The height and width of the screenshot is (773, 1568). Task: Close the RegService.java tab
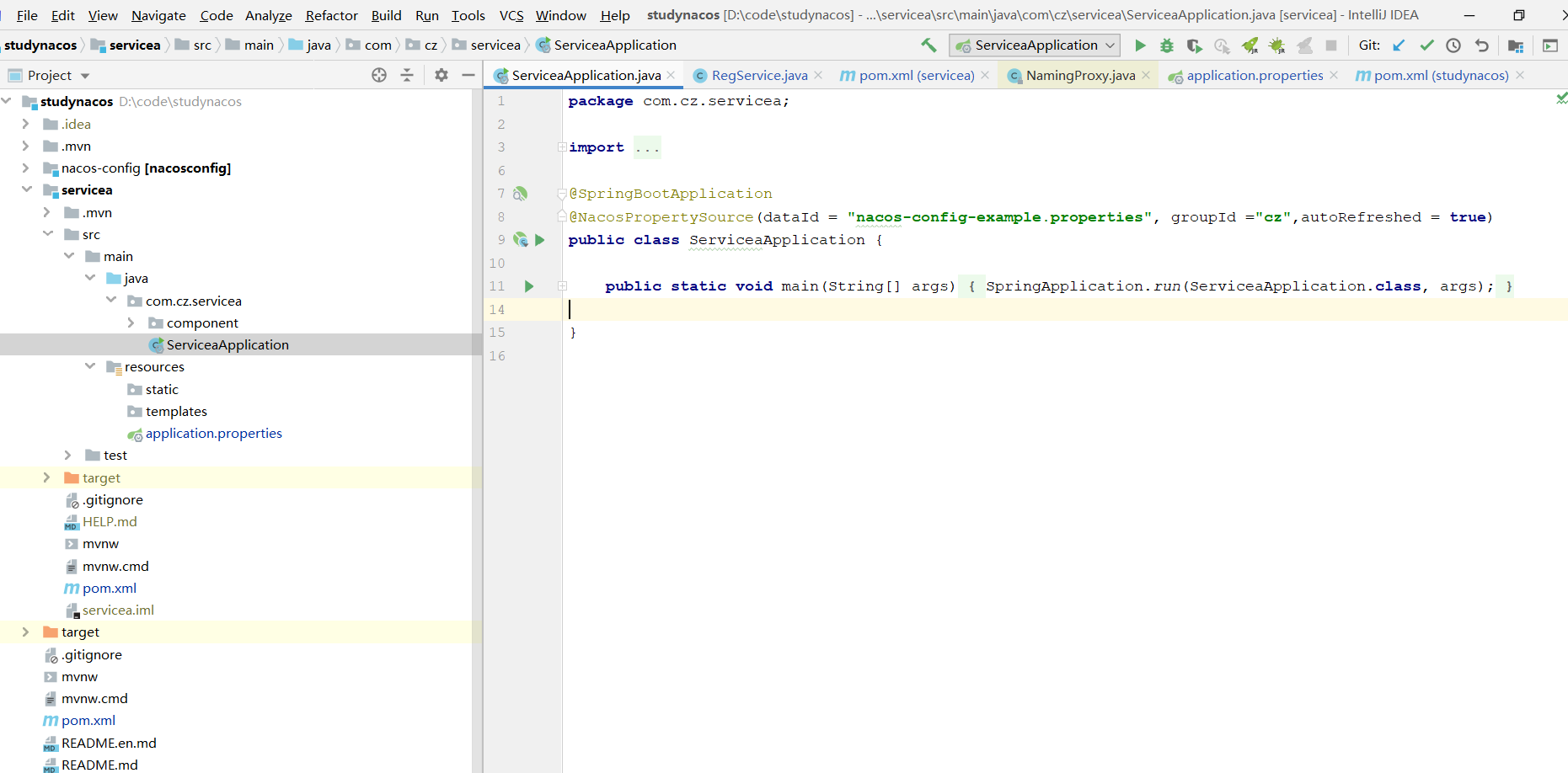[818, 75]
